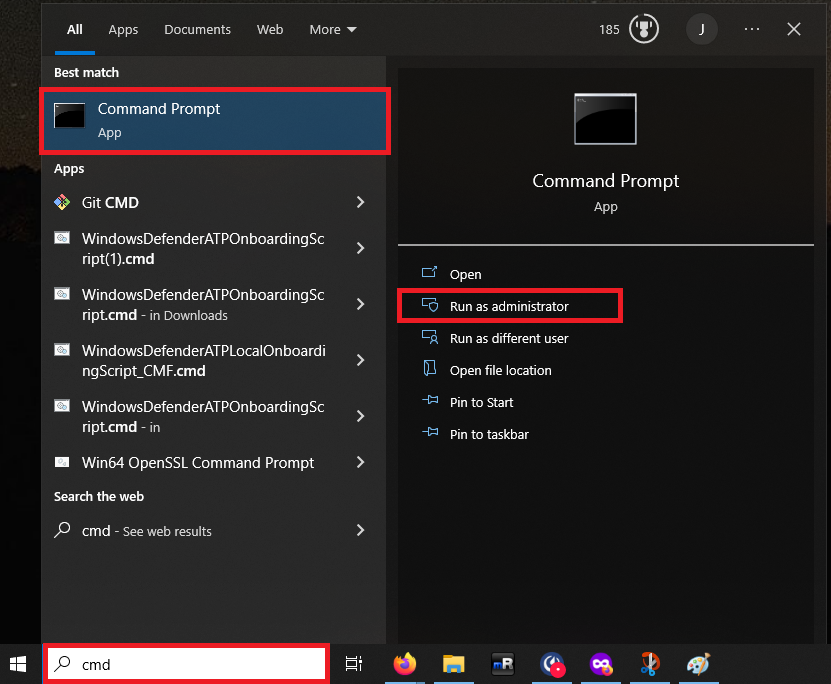The height and width of the screenshot is (684, 831).
Task: Open File Explorer from the taskbar
Action: [454, 664]
